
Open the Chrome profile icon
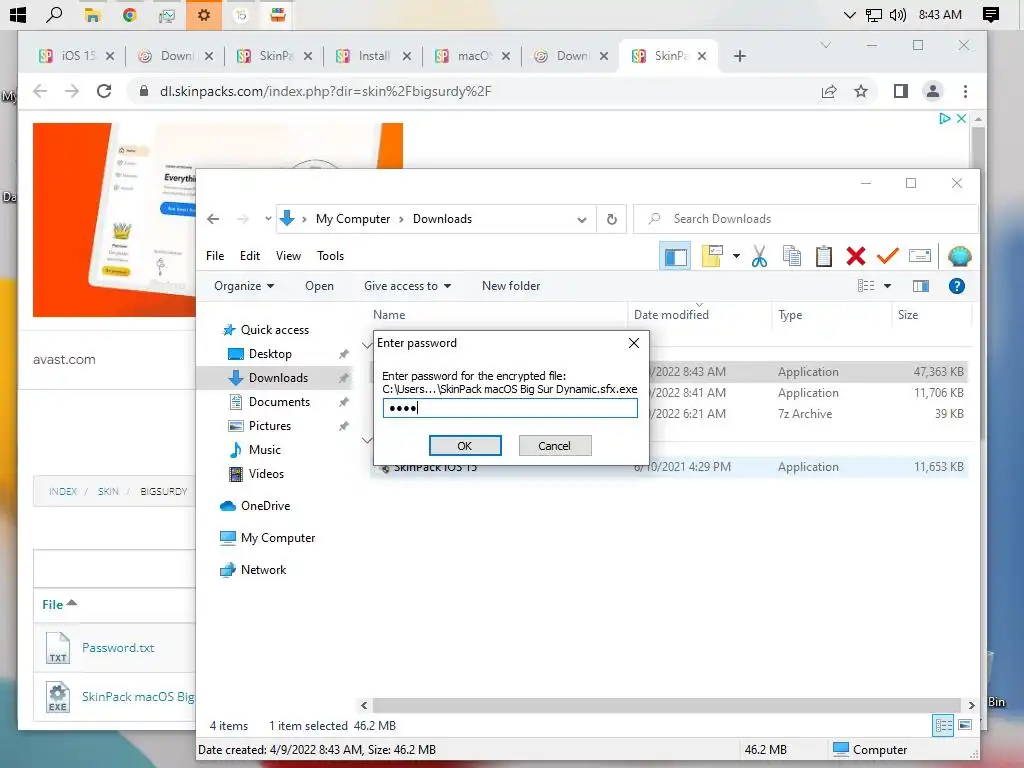(933, 91)
